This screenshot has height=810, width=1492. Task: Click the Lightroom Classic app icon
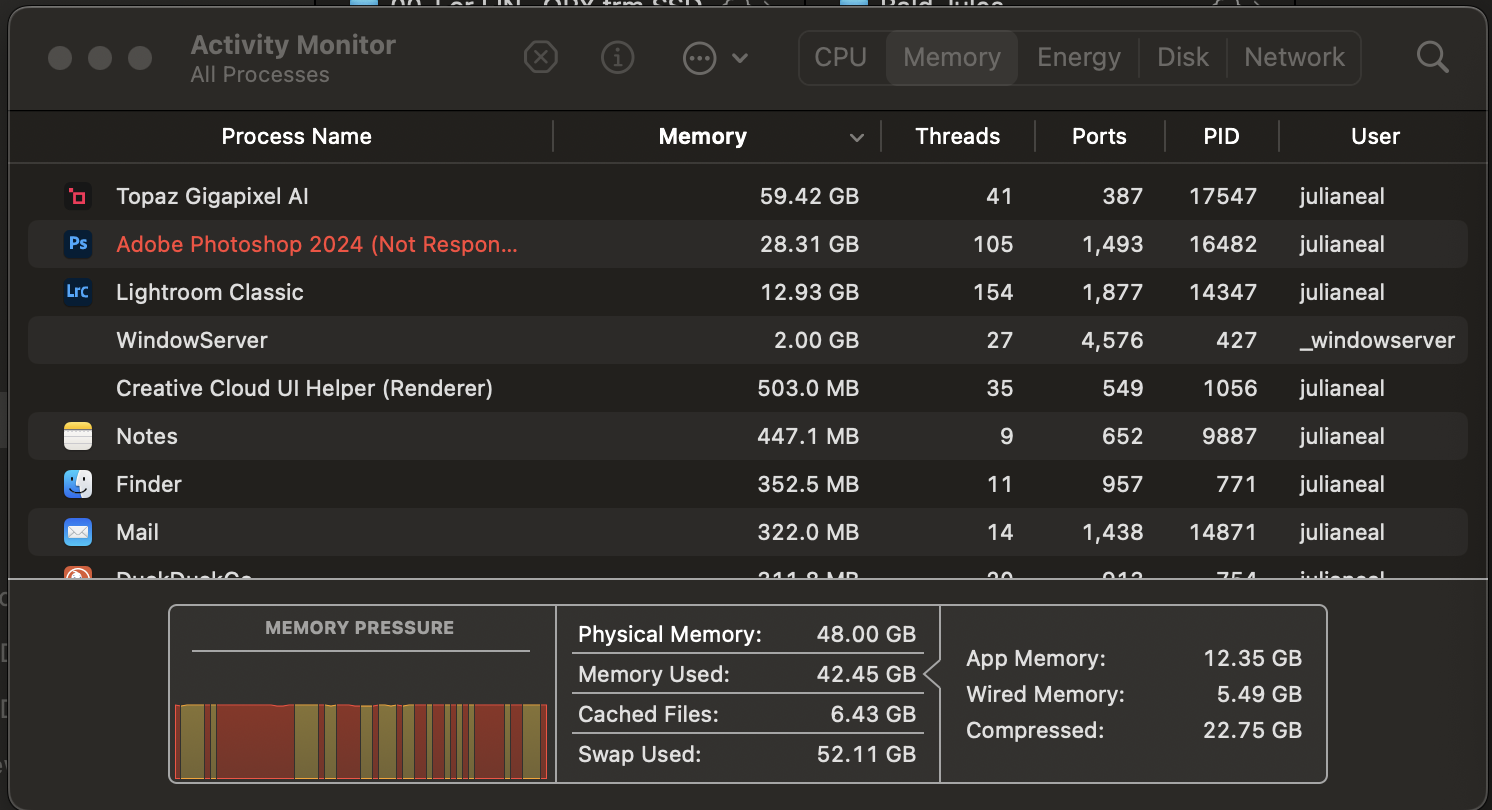point(78,292)
